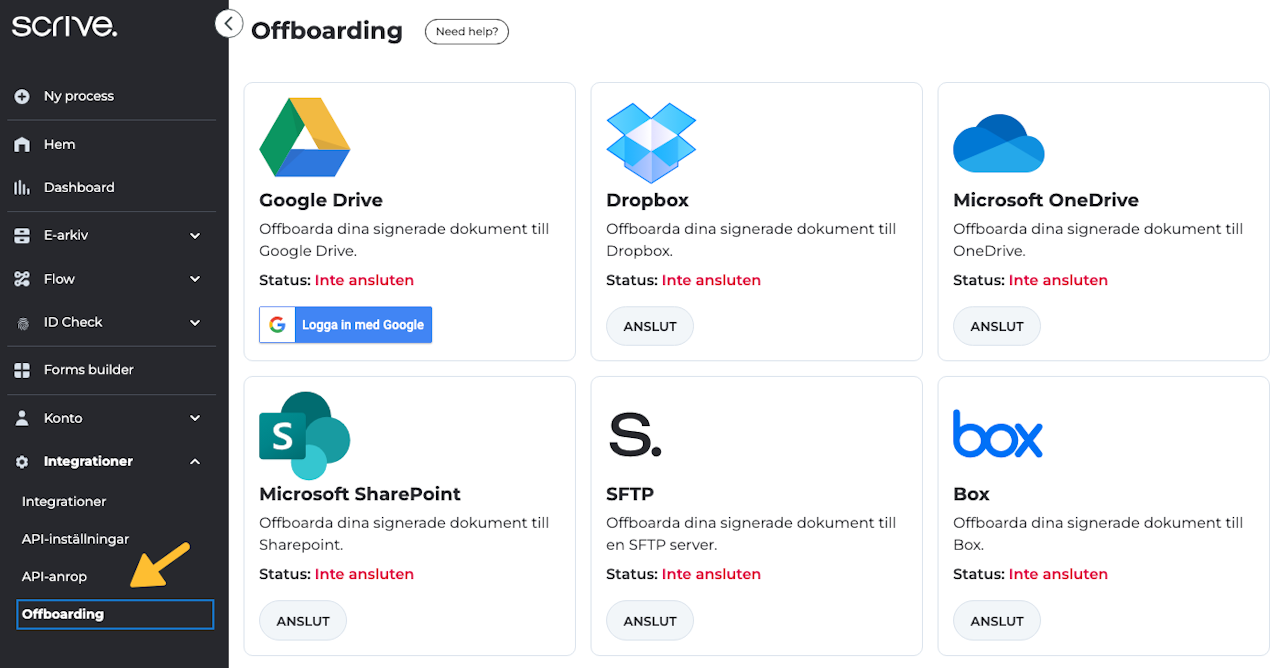Click the Box card title
This screenshot has height=668, width=1280.
coord(971,494)
